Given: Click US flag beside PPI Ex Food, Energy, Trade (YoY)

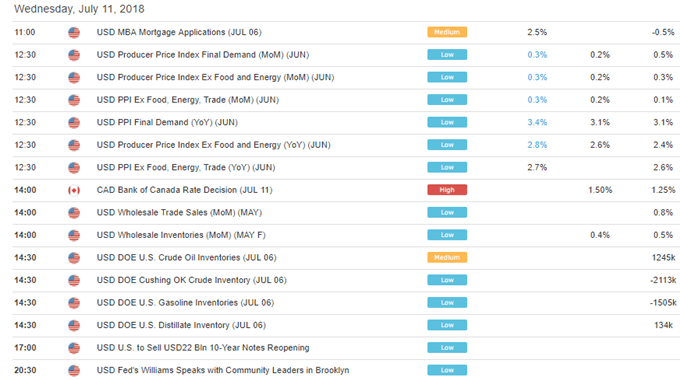Looking at the screenshot, I should (x=74, y=168).
